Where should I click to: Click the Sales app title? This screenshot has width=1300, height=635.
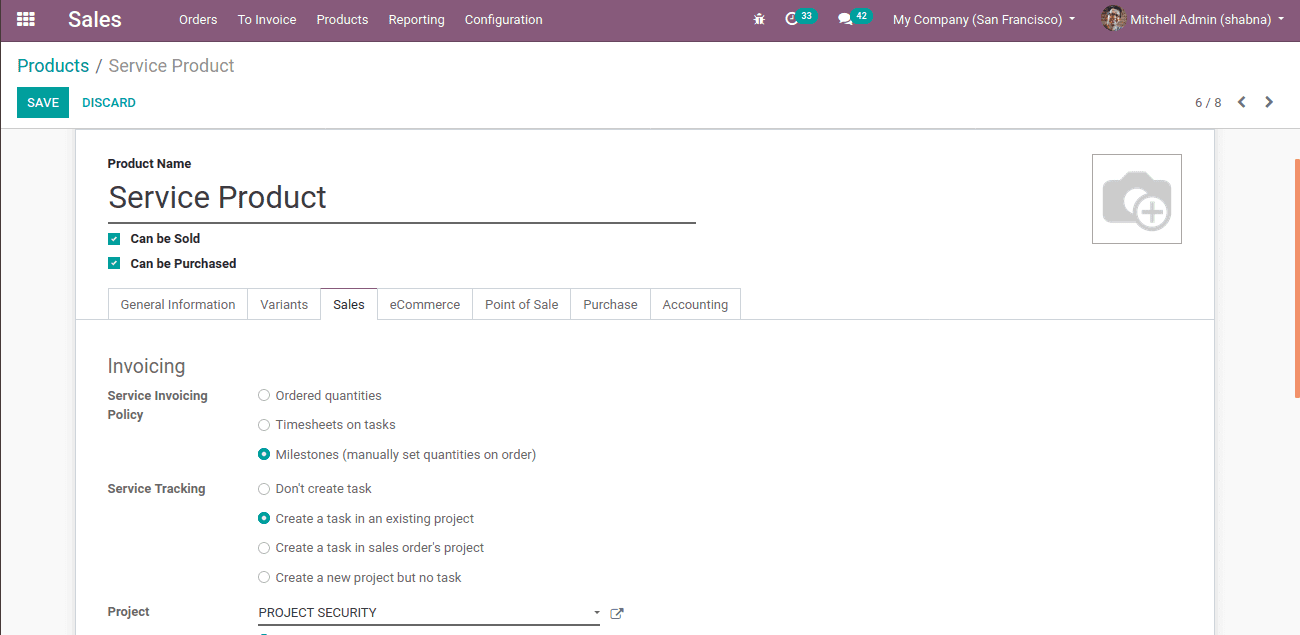(95, 19)
